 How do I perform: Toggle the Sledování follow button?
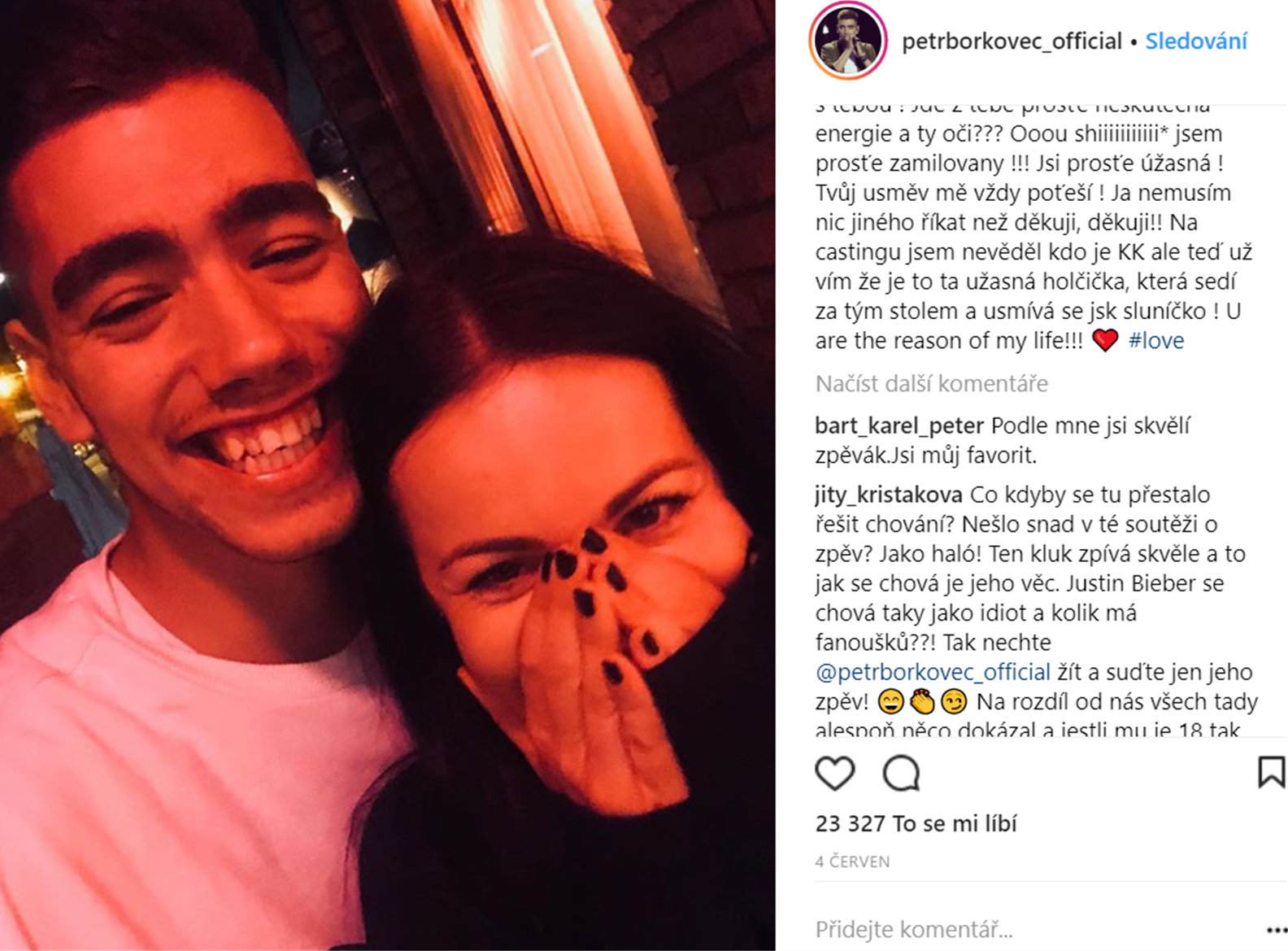pyautogui.click(x=1196, y=41)
